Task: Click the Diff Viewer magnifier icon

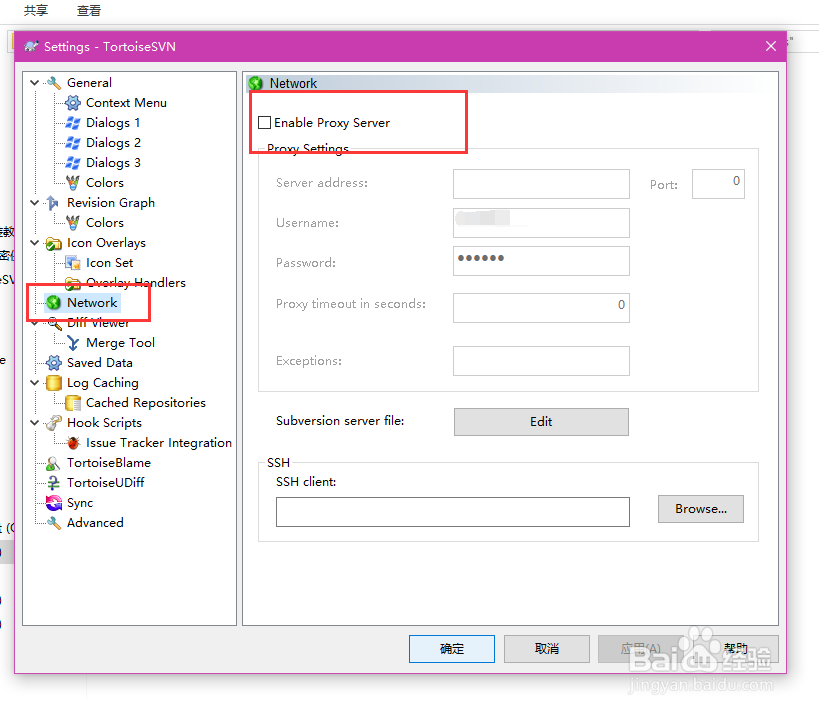Action: tap(55, 323)
